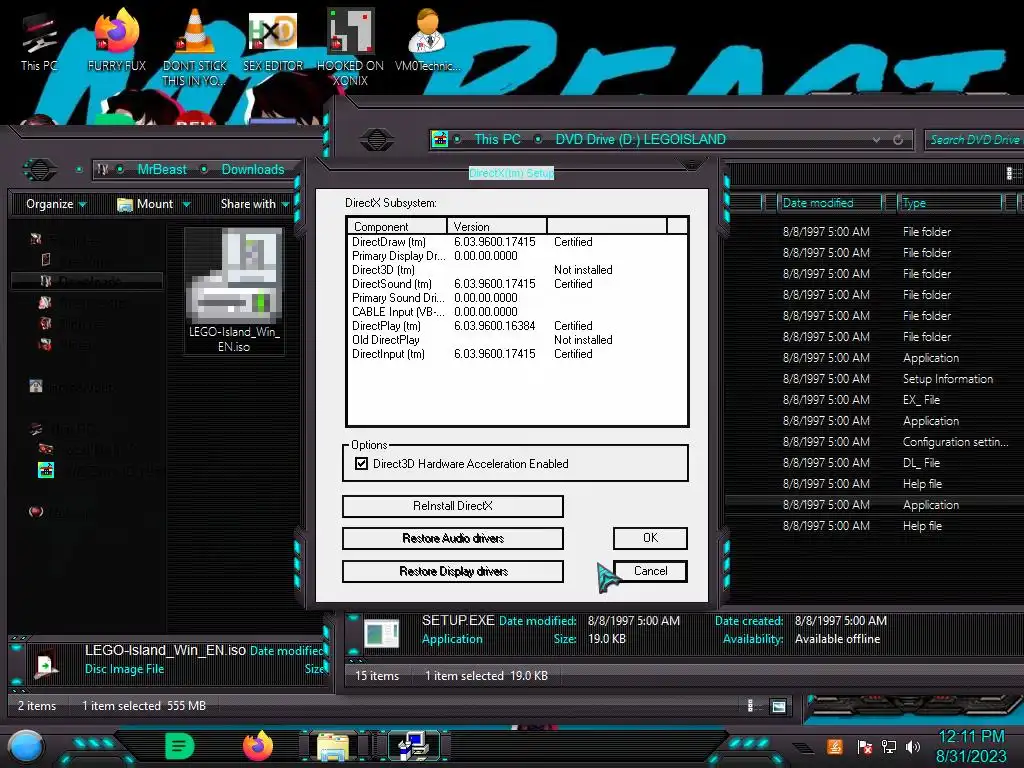Click Restore Audio drivers
The height and width of the screenshot is (768, 1024).
(453, 538)
